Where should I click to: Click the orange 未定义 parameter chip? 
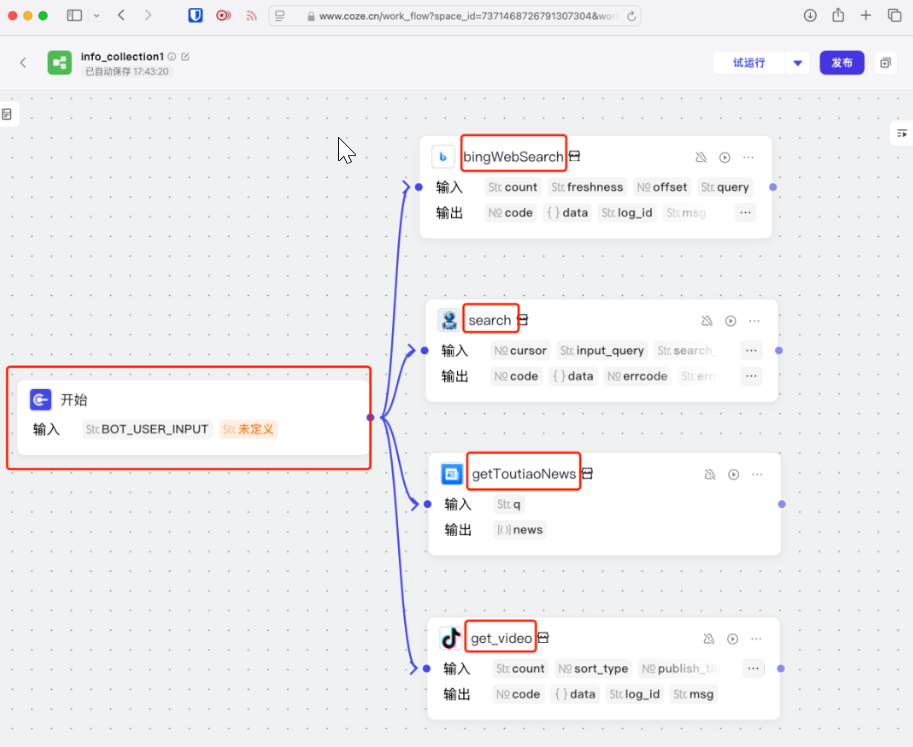click(248, 429)
